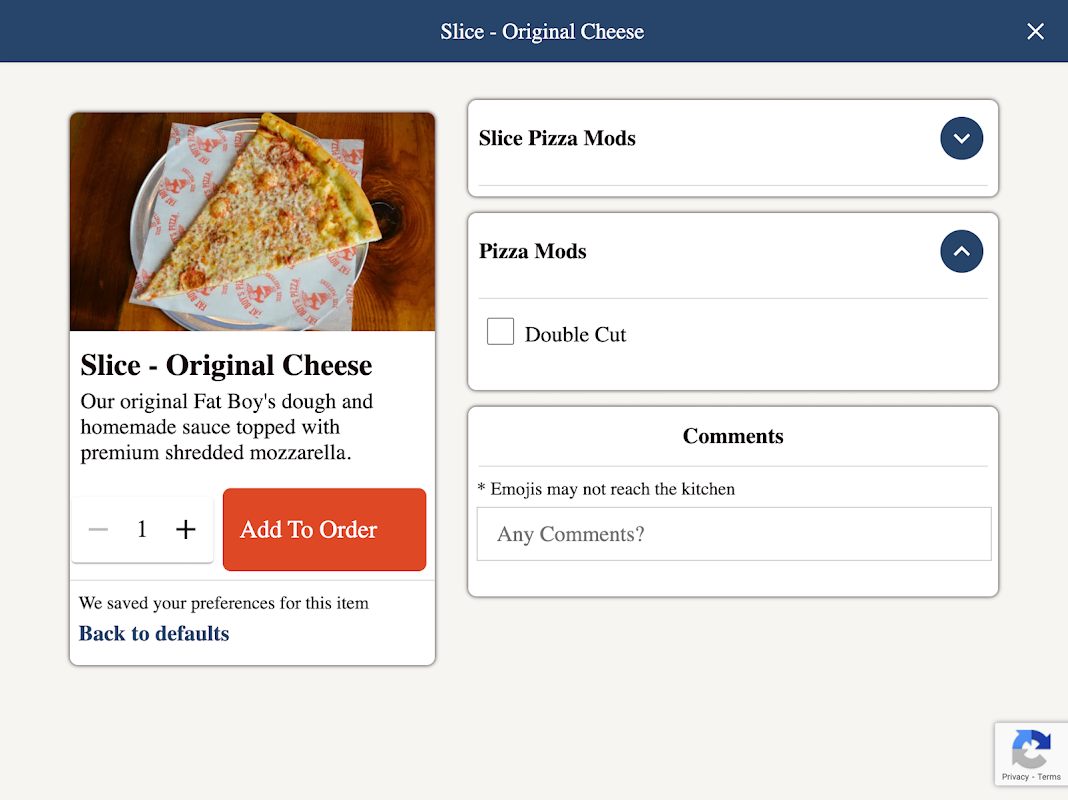1068x800 pixels.
Task: Click the Slice Pizza Mods section title
Action: click(557, 139)
